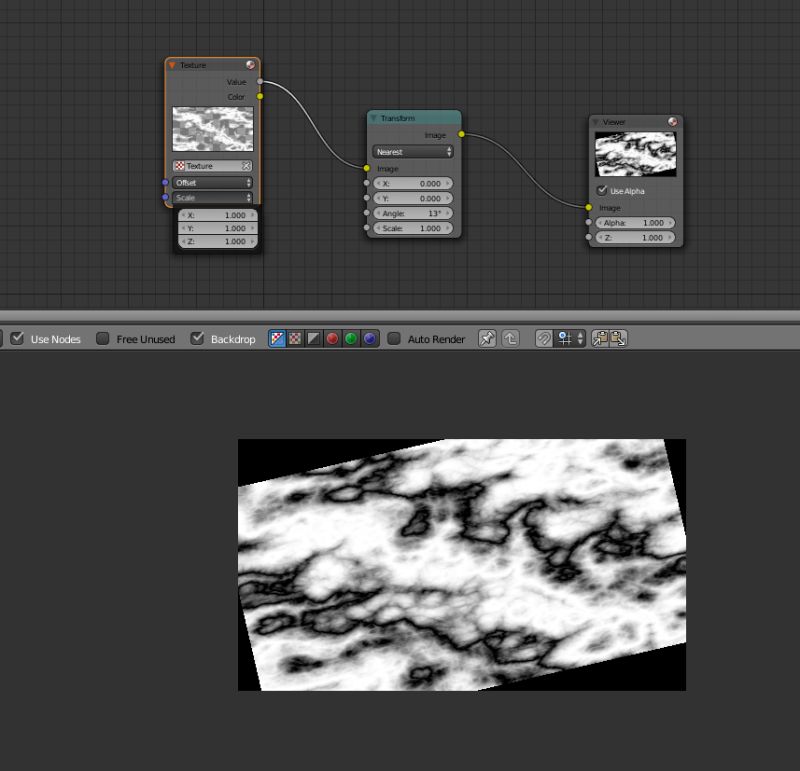Select the color and alpha backdrop icon

tap(296, 338)
